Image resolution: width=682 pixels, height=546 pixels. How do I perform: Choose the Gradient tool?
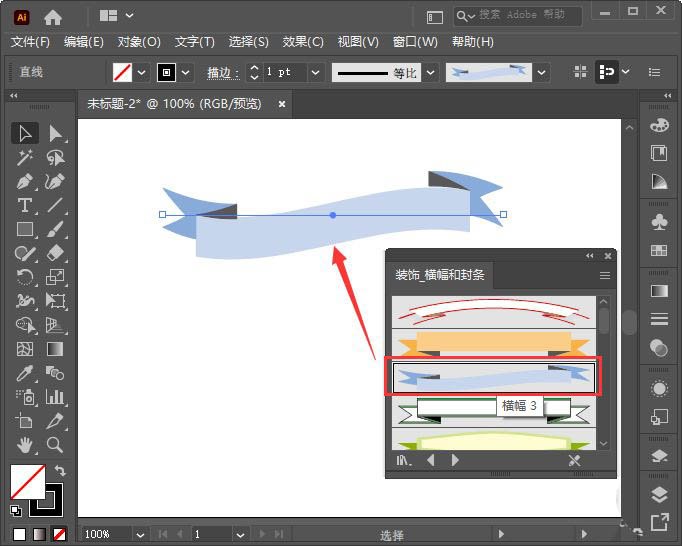click(x=55, y=349)
